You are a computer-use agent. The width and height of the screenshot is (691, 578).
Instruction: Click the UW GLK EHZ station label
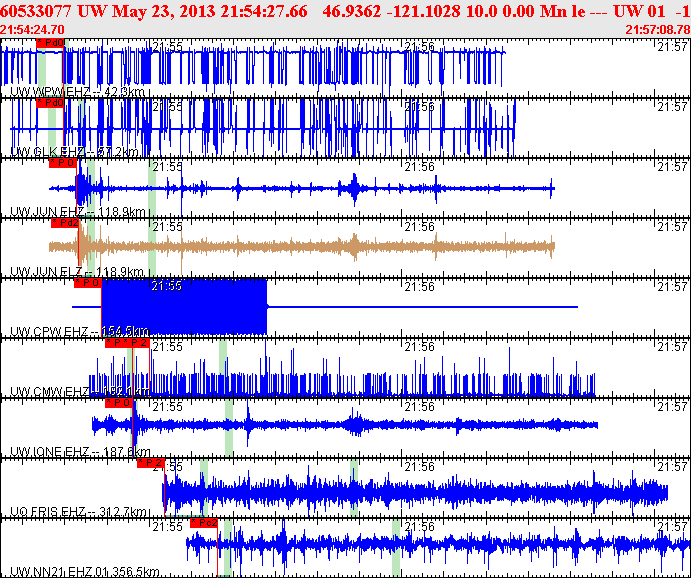click(74, 152)
